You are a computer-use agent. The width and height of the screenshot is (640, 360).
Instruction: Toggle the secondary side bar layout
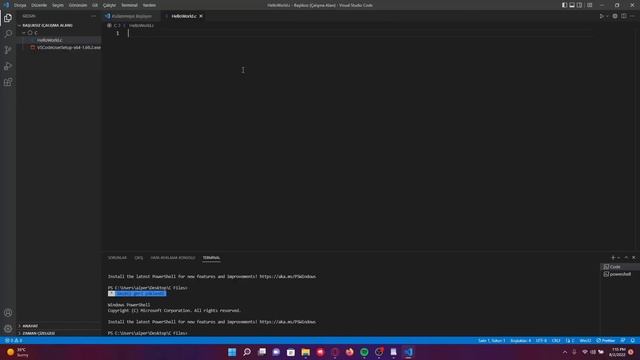point(580,5)
